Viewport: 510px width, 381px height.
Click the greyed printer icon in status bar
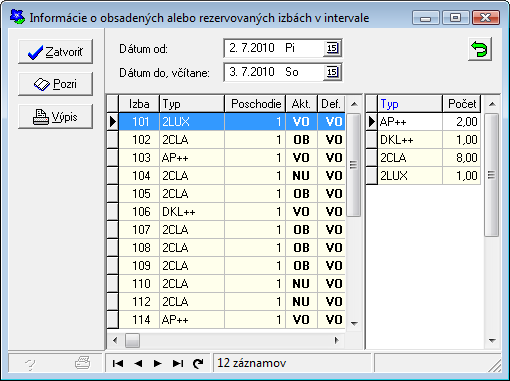82,363
